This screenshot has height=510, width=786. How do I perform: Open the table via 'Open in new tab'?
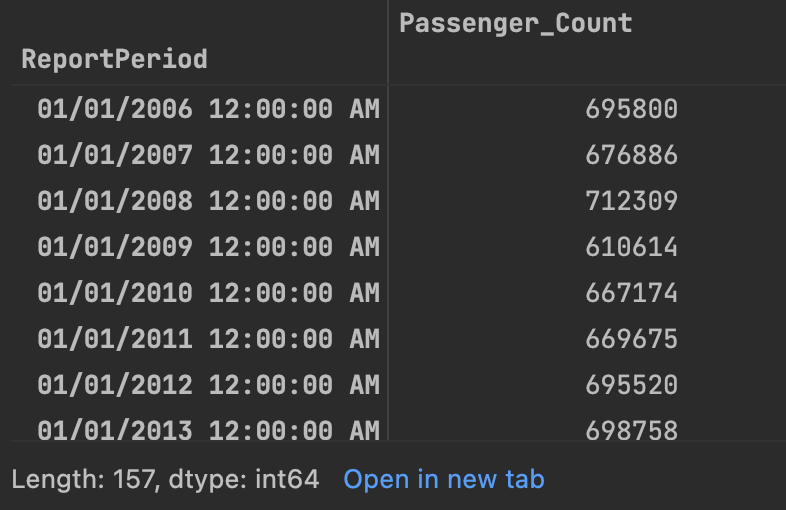click(x=444, y=479)
